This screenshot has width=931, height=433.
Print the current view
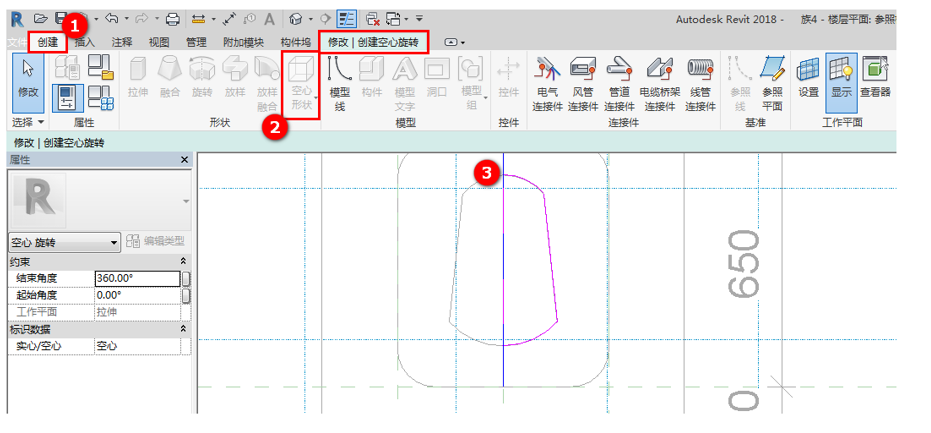(172, 19)
